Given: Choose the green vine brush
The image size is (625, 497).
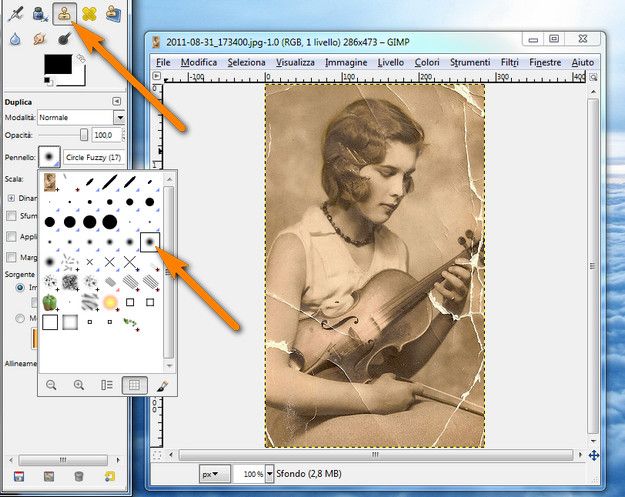Looking at the screenshot, I should point(131,323).
